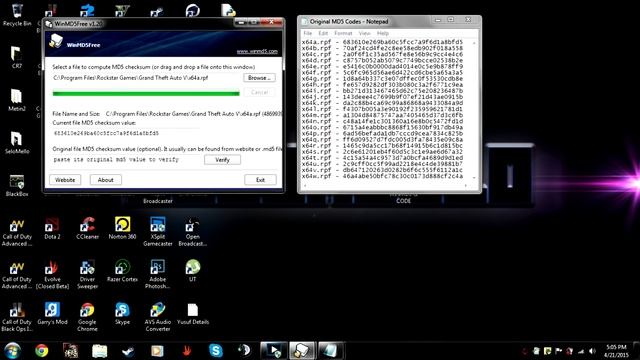Click the x64a.rpf line in Notepad
Screen dimensions: 640x360
pyautogui.click(x=382, y=42)
